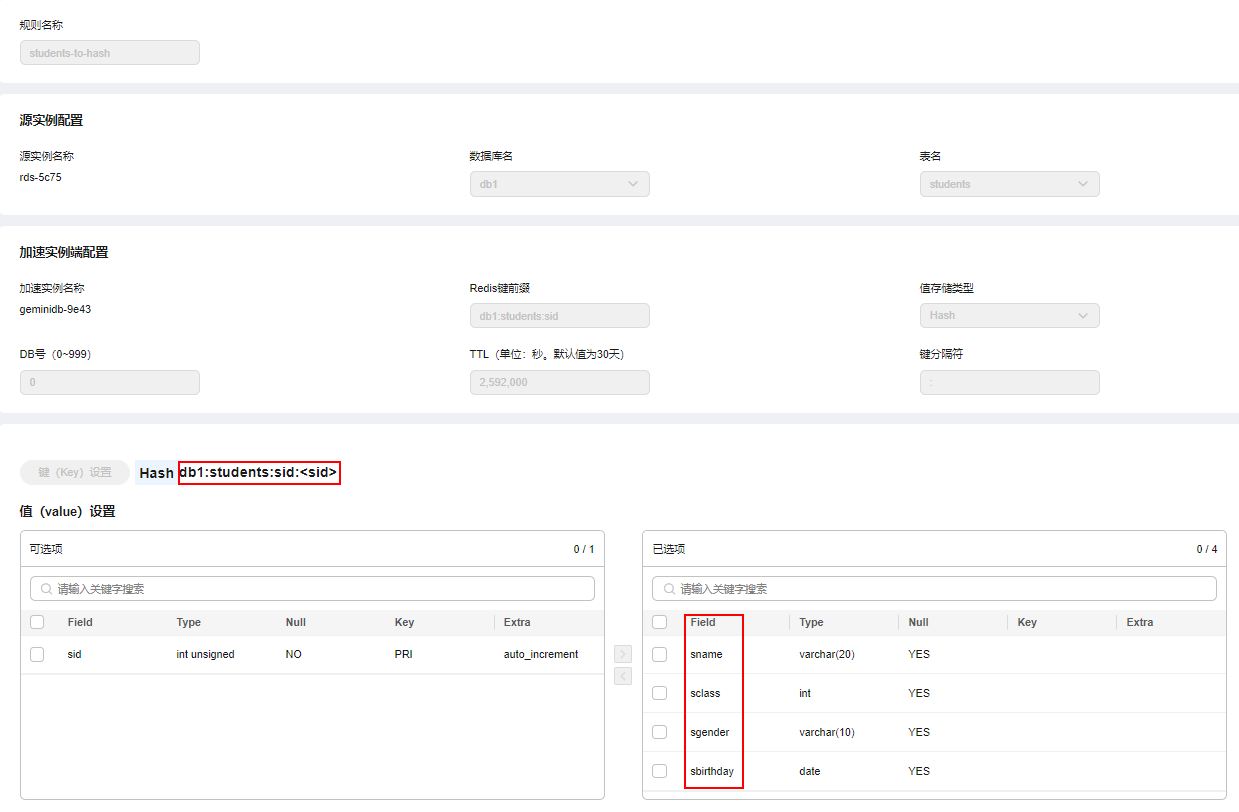The image size is (1239, 812).
Task: Click the 源实例配置 section heading
Action: point(51,120)
